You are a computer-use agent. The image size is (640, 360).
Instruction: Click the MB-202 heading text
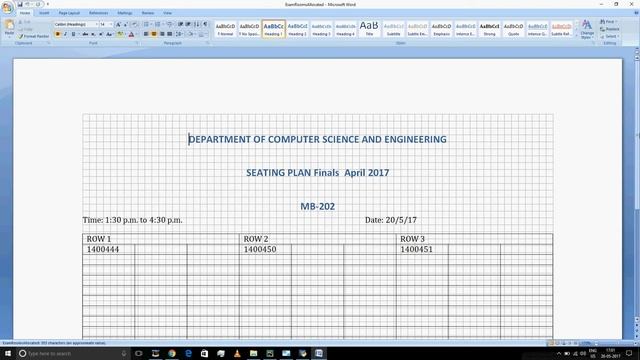tap(318, 207)
